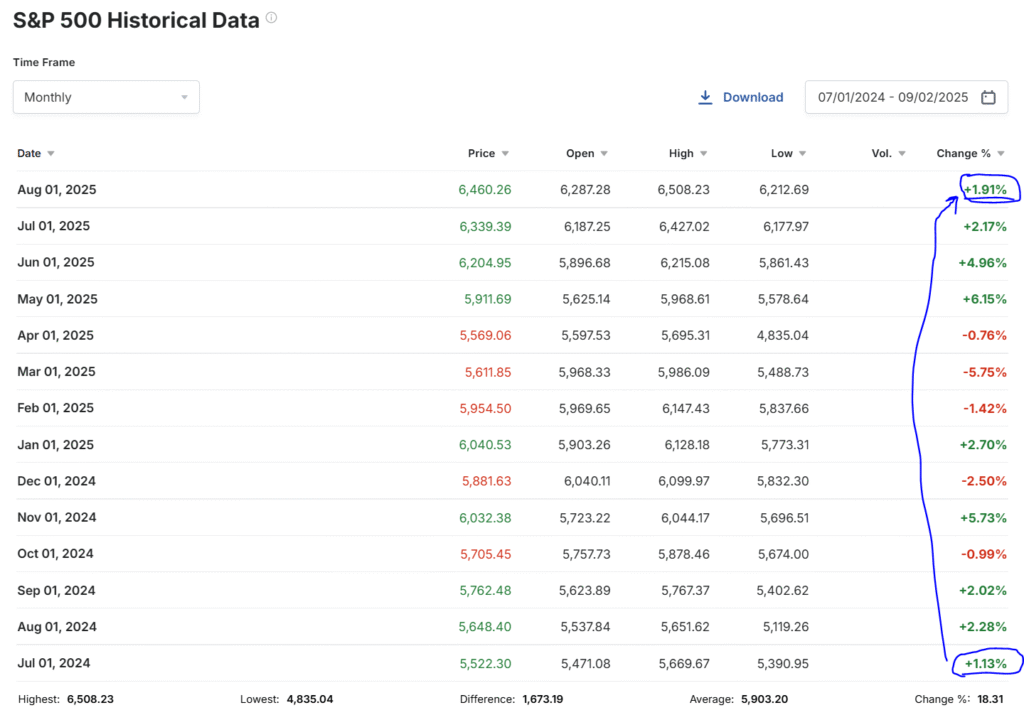The image size is (1024, 715).
Task: Click the price value 6,204.95
Action: [x=485, y=262]
